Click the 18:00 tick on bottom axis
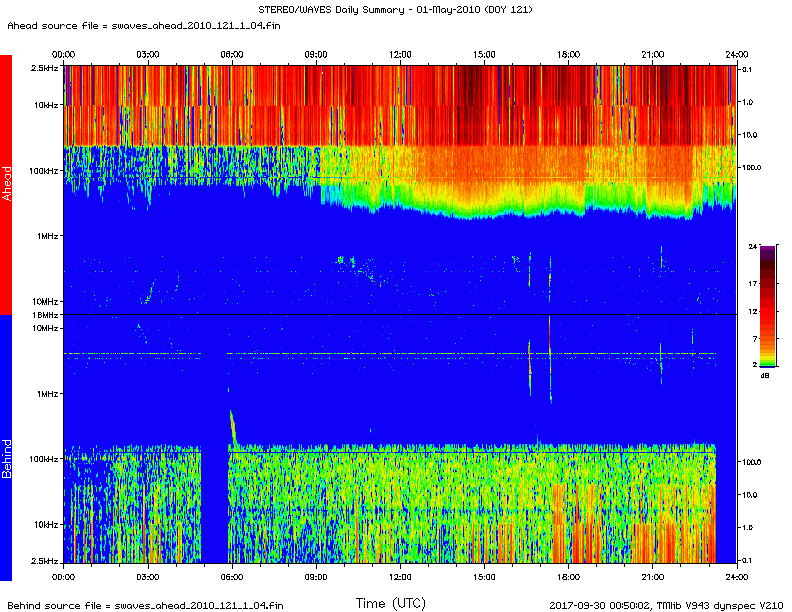Screen dimensions: 792x612 568,577
